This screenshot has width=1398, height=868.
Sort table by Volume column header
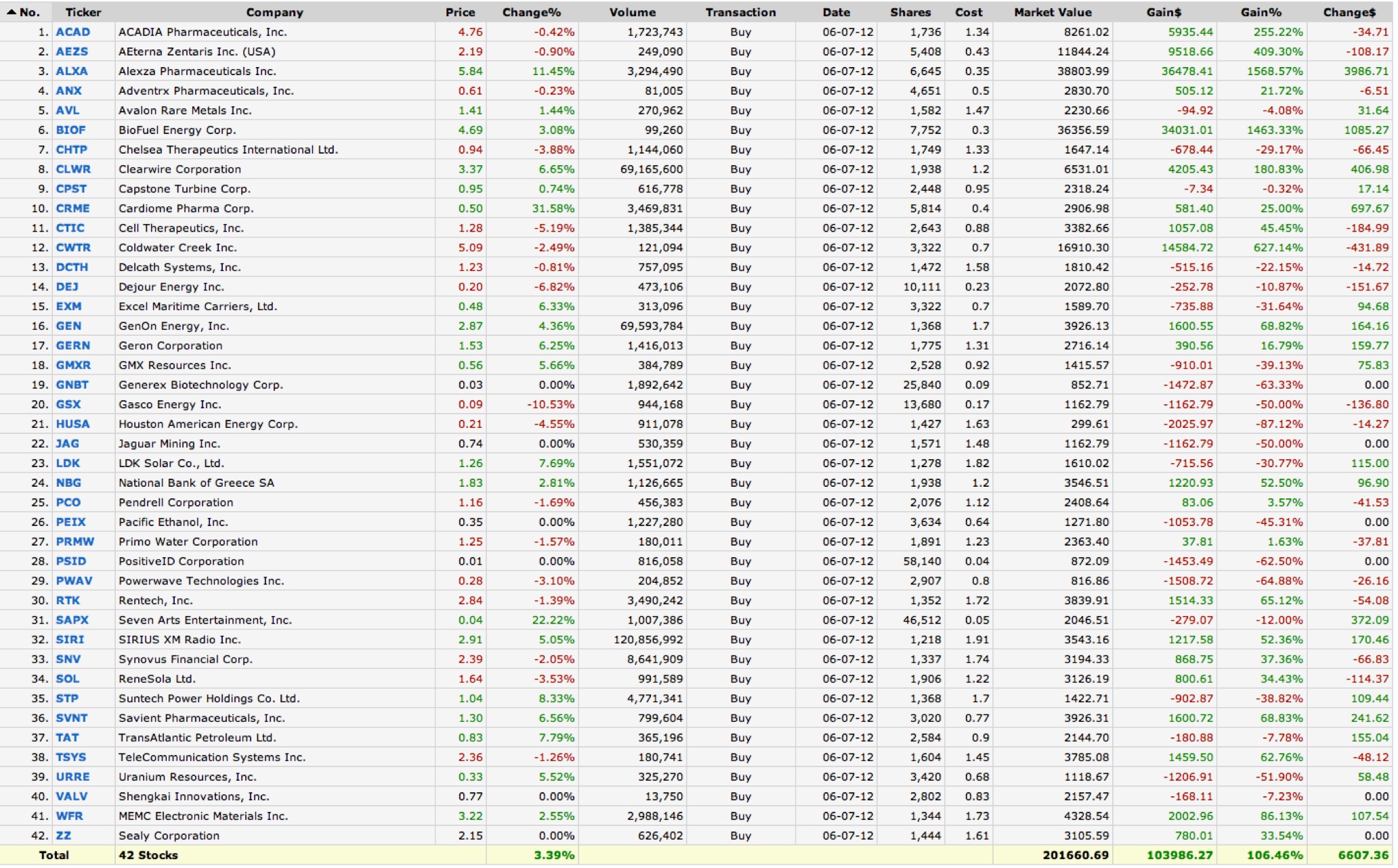point(632,12)
